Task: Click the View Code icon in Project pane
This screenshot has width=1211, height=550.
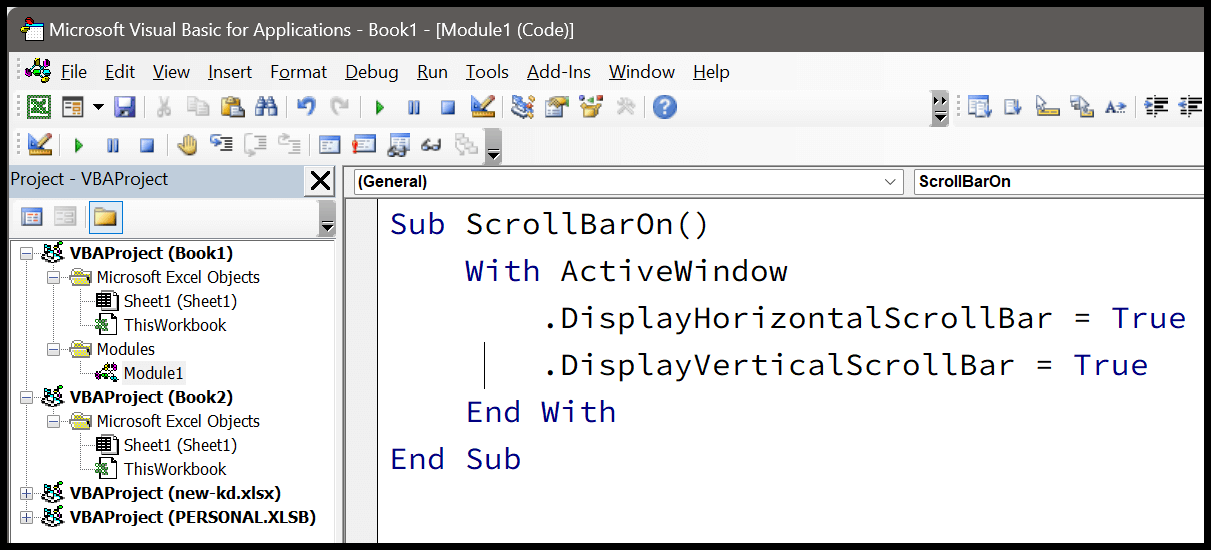Action: 32,217
